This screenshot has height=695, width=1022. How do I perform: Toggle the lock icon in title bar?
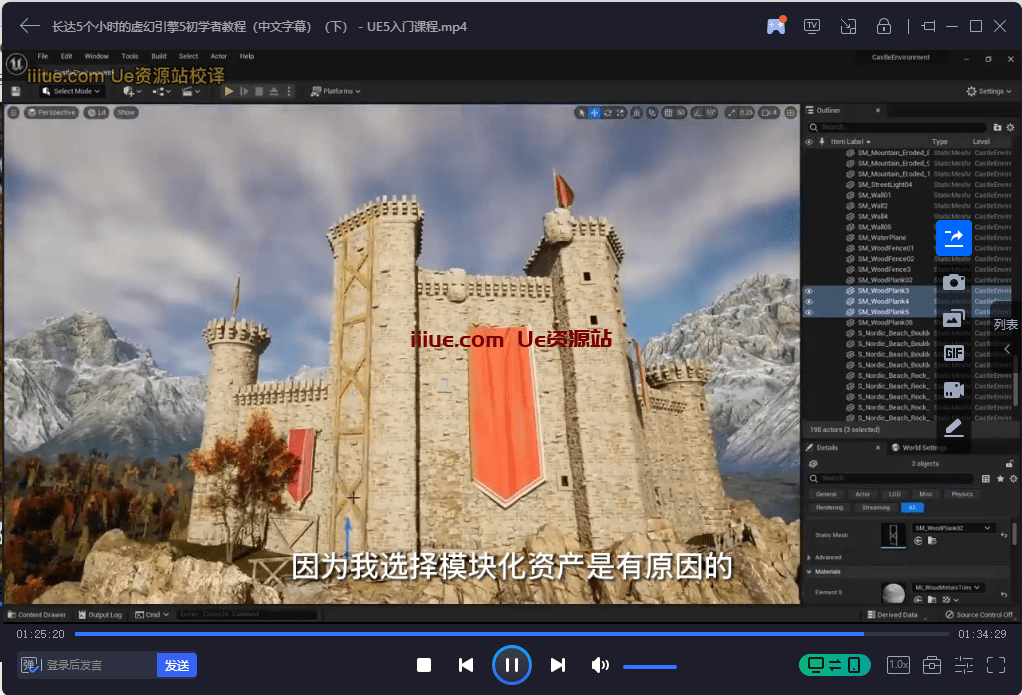[883, 26]
